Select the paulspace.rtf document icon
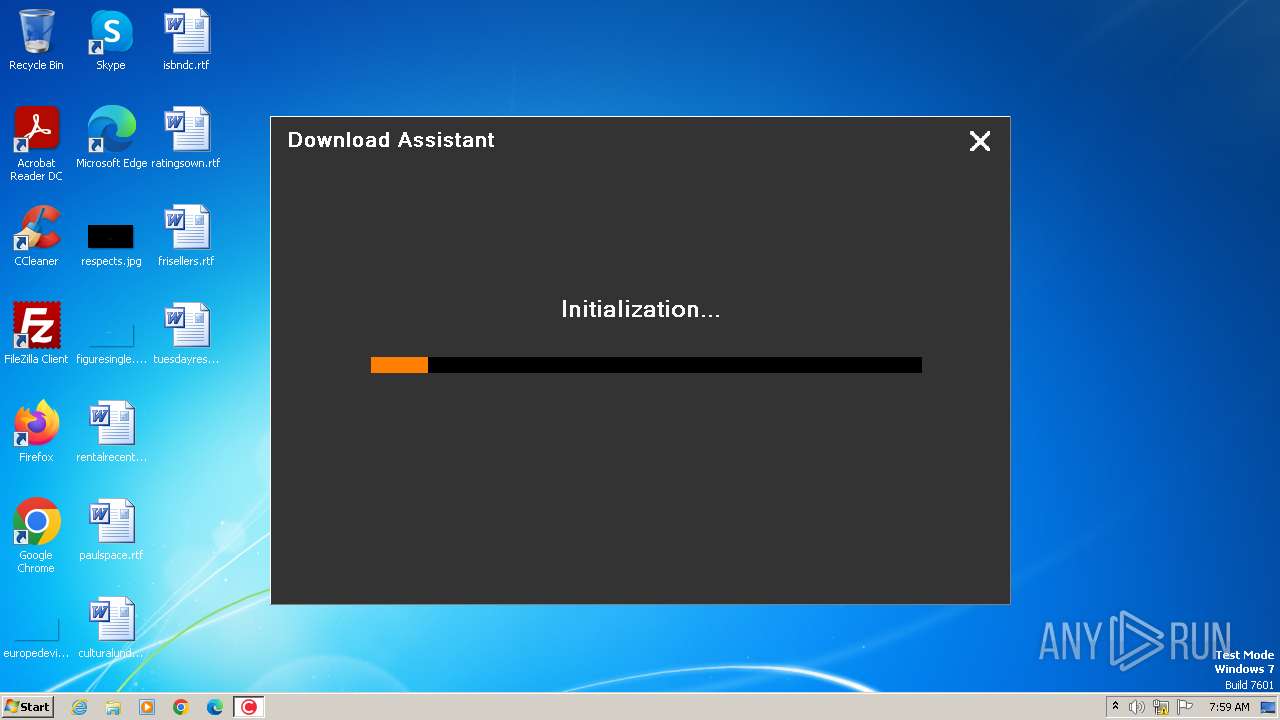Viewport: 1280px width, 720px height. [x=111, y=531]
